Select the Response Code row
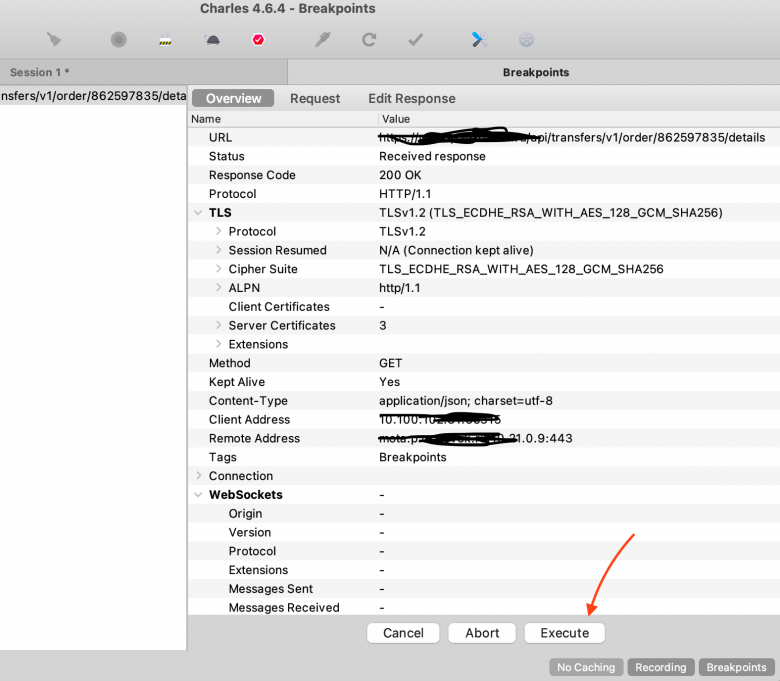780x681 pixels. [484, 175]
